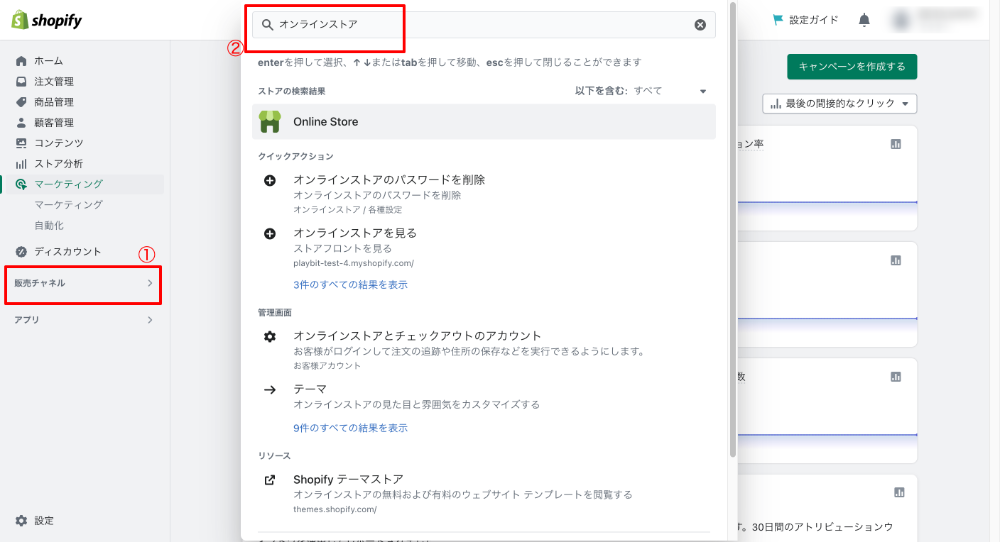This screenshot has width=1000, height=542.
Task: Open 自動化 sub-item
Action: click(49, 225)
